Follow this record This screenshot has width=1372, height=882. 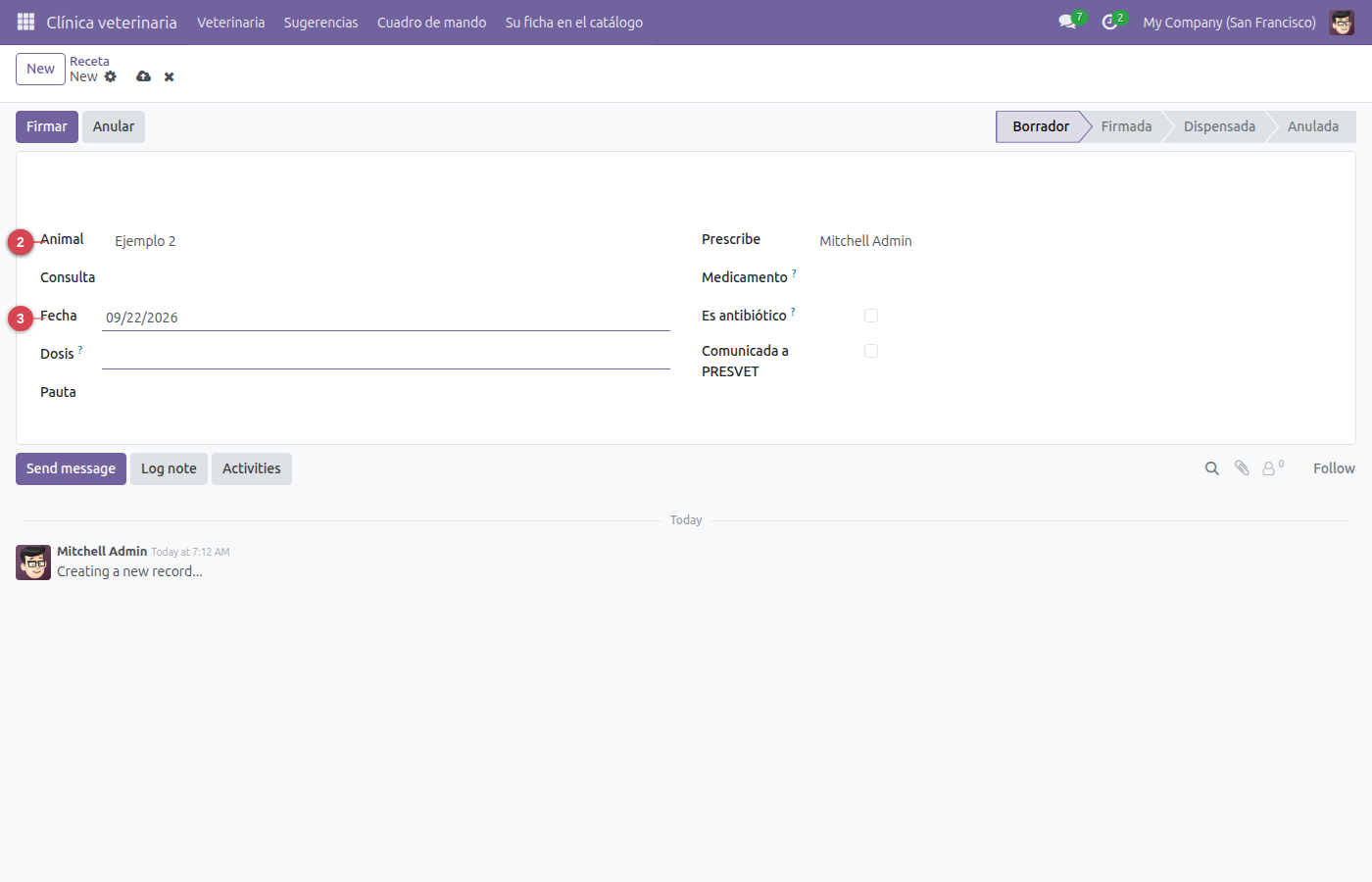[x=1334, y=468]
